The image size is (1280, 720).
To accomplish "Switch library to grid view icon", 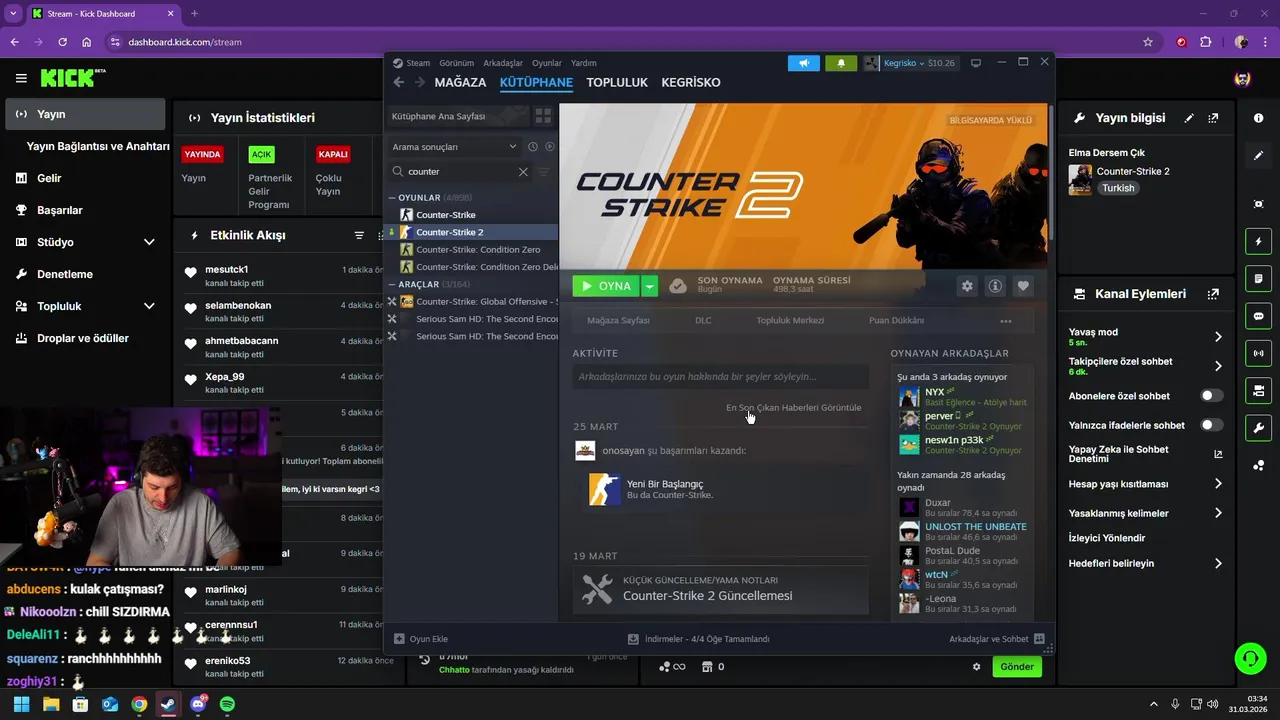I will tap(543, 116).
